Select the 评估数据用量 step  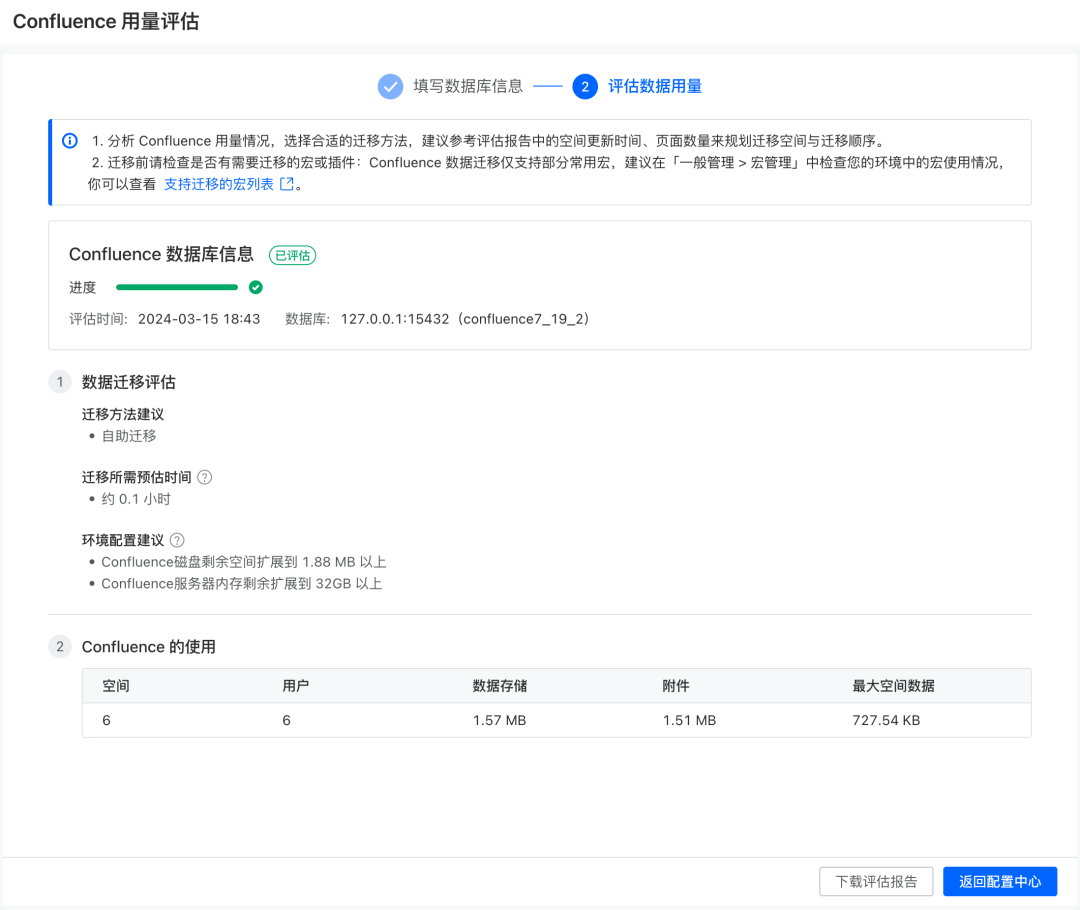(x=655, y=86)
